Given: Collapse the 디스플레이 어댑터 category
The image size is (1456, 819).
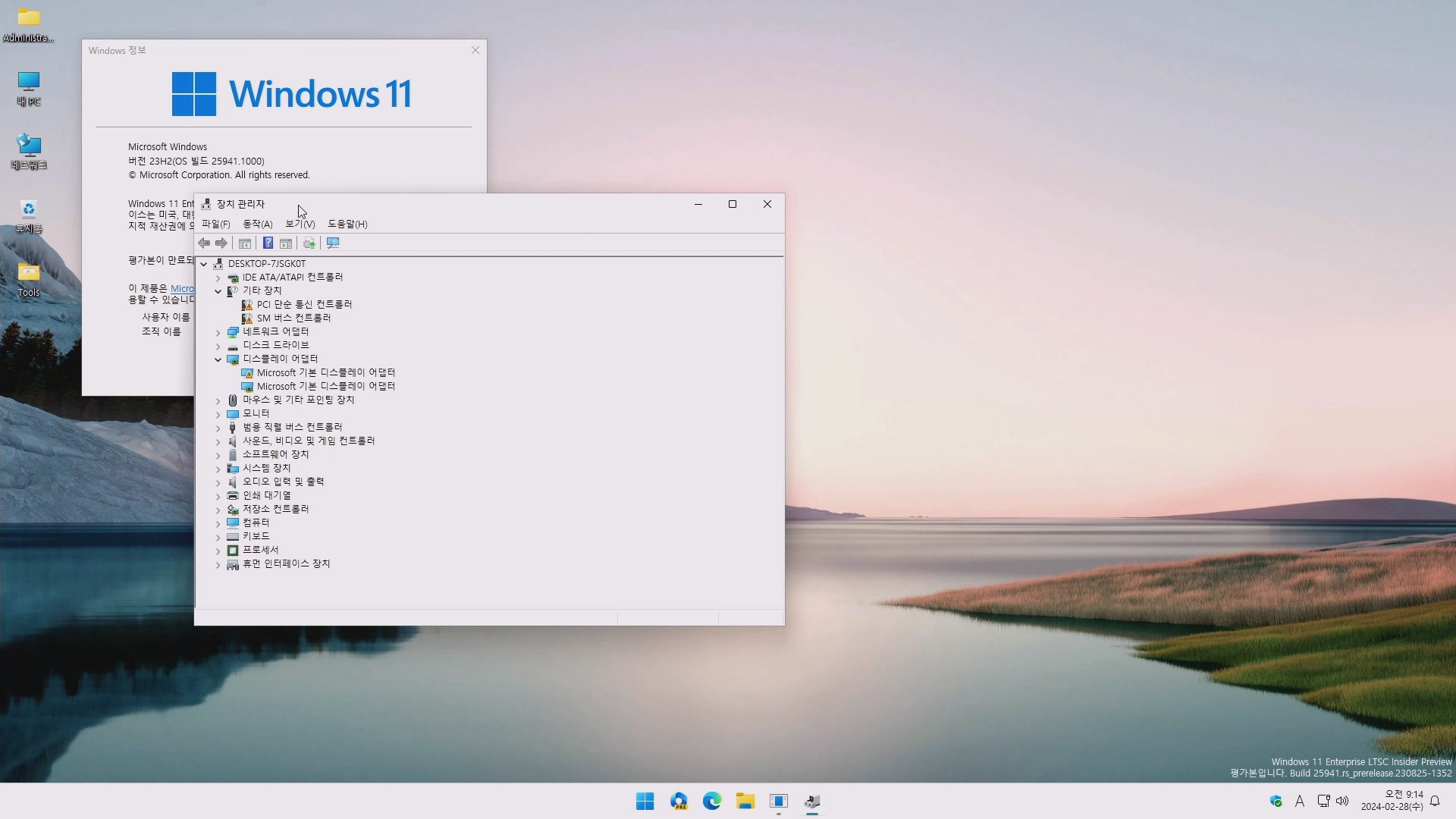Looking at the screenshot, I should point(218,359).
